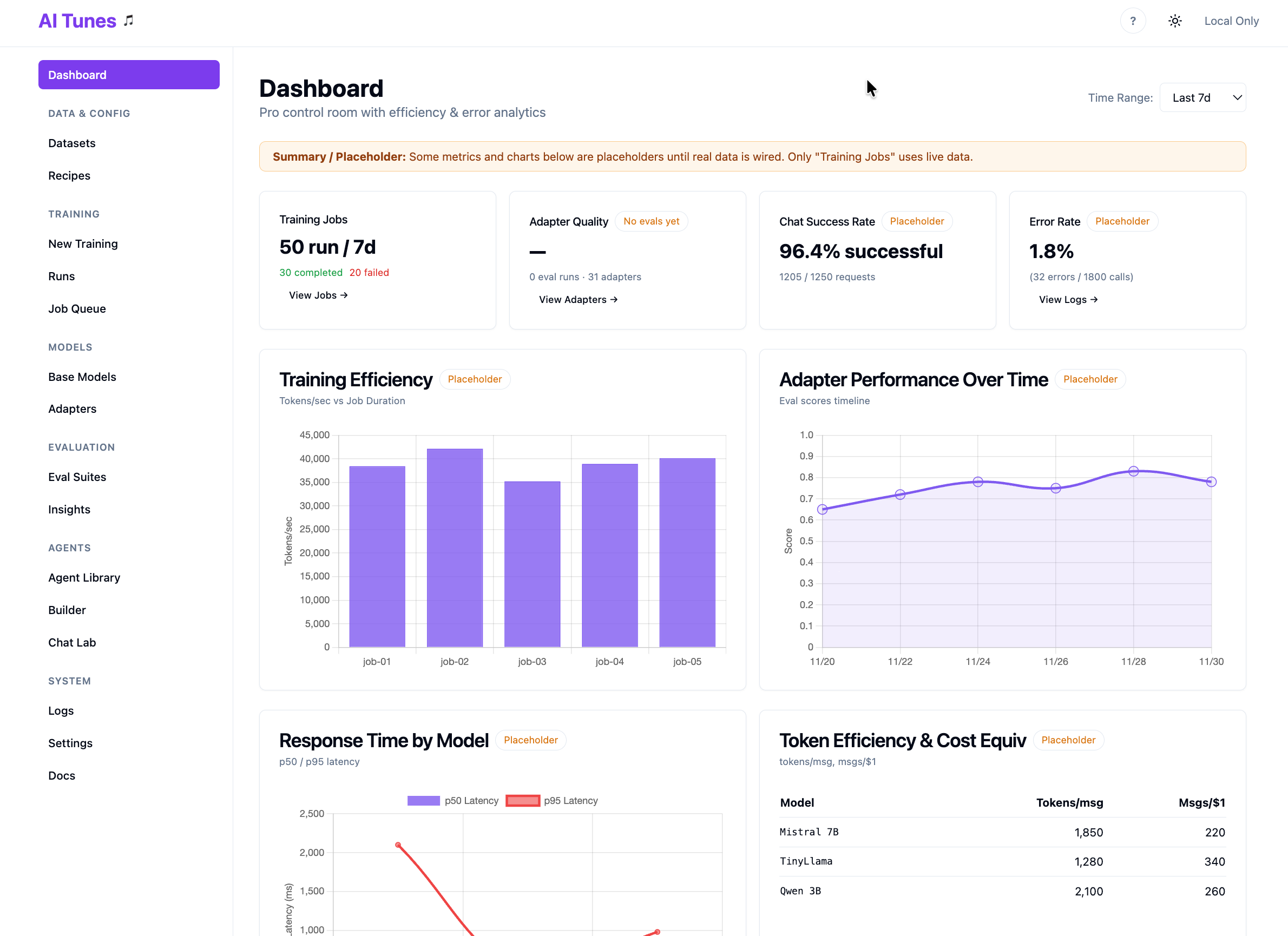Toggle the p95 Latency legend swatch

(x=522, y=801)
